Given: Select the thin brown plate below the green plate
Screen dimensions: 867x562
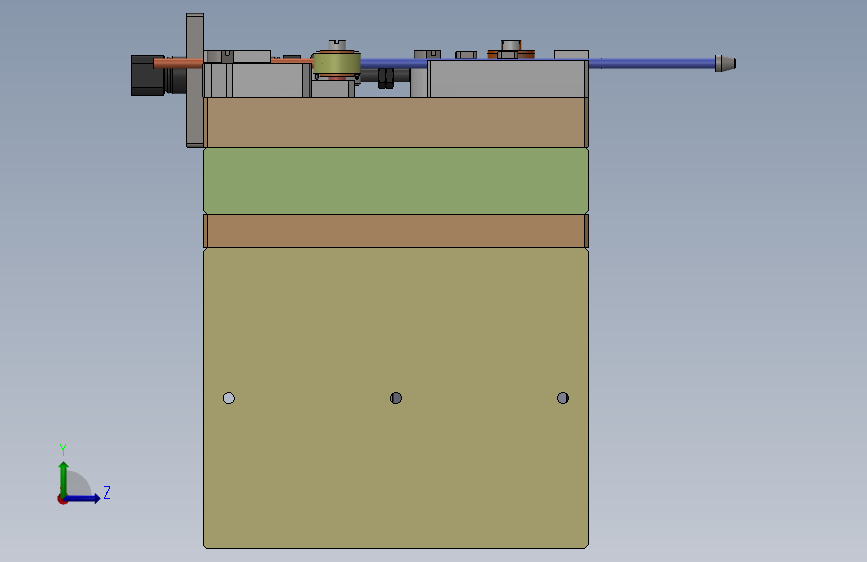Looking at the screenshot, I should 396,231.
